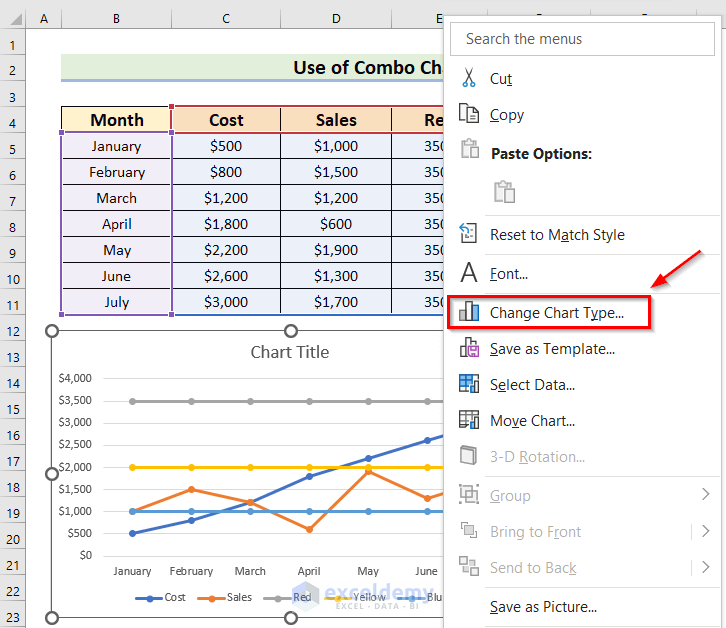Image resolution: width=726 pixels, height=628 pixels.
Task: Click the Cost header cell
Action: tap(226, 120)
